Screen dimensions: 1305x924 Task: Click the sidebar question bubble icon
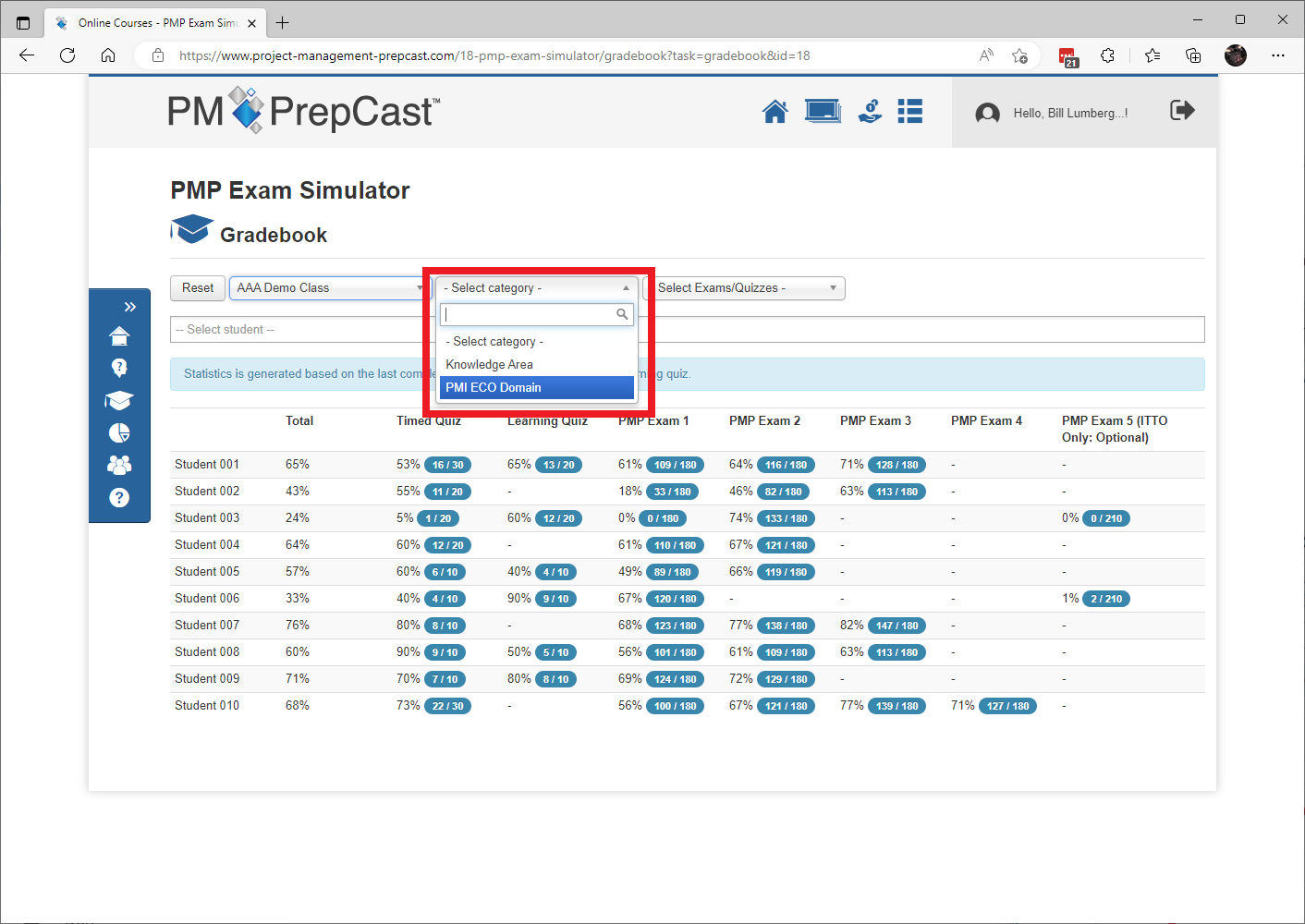pyautogui.click(x=119, y=368)
